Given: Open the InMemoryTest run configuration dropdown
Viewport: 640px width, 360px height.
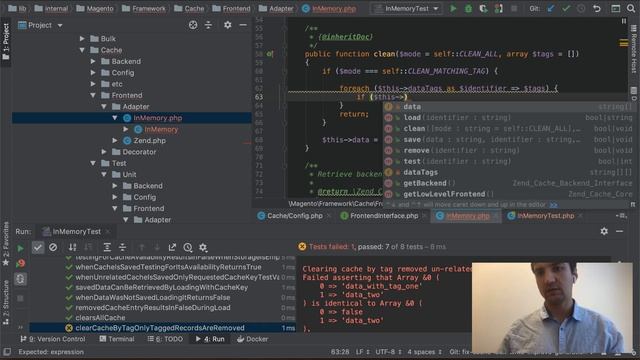Looking at the screenshot, I should [x=407, y=8].
